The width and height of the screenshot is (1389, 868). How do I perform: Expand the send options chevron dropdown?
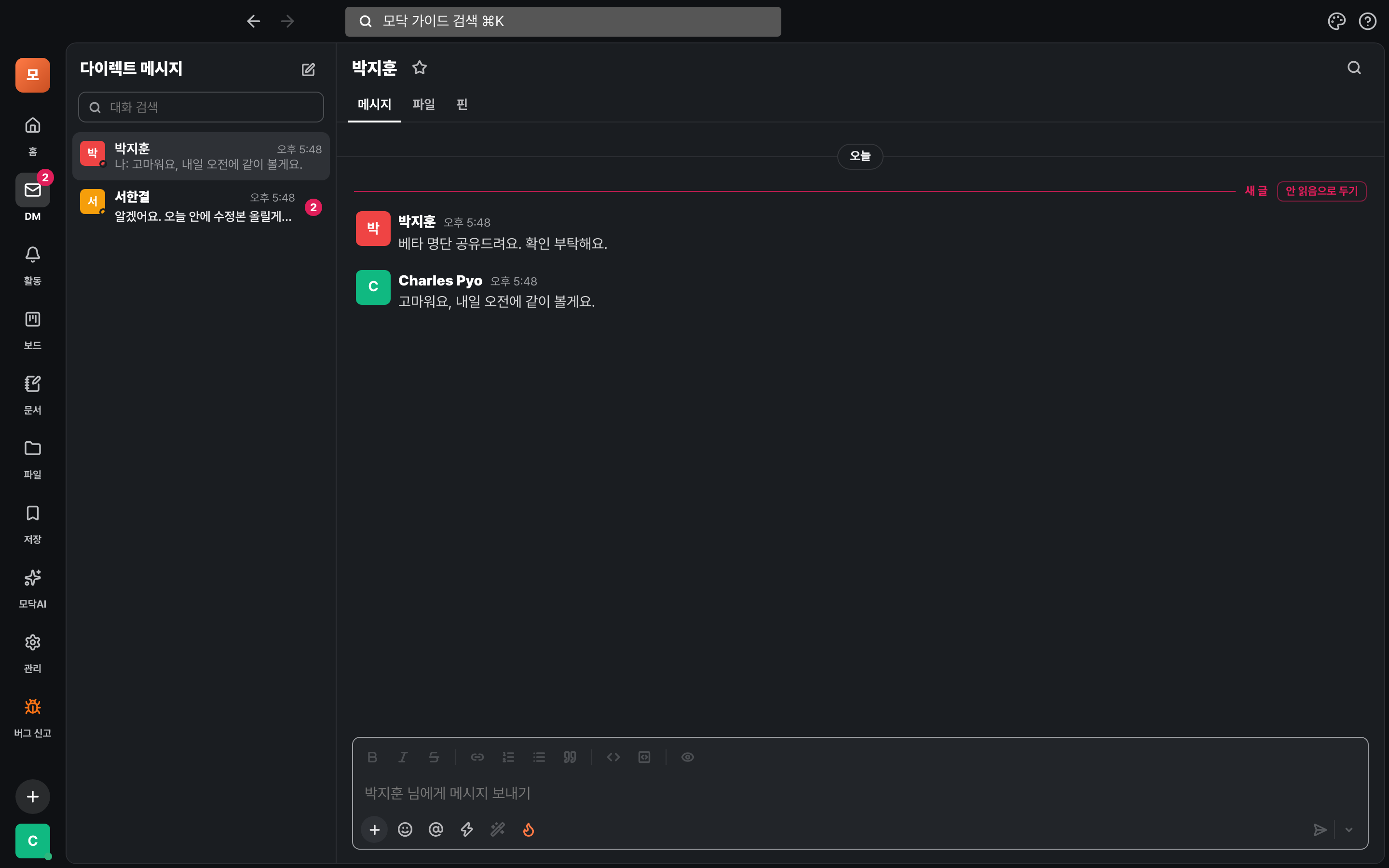pyautogui.click(x=1349, y=829)
